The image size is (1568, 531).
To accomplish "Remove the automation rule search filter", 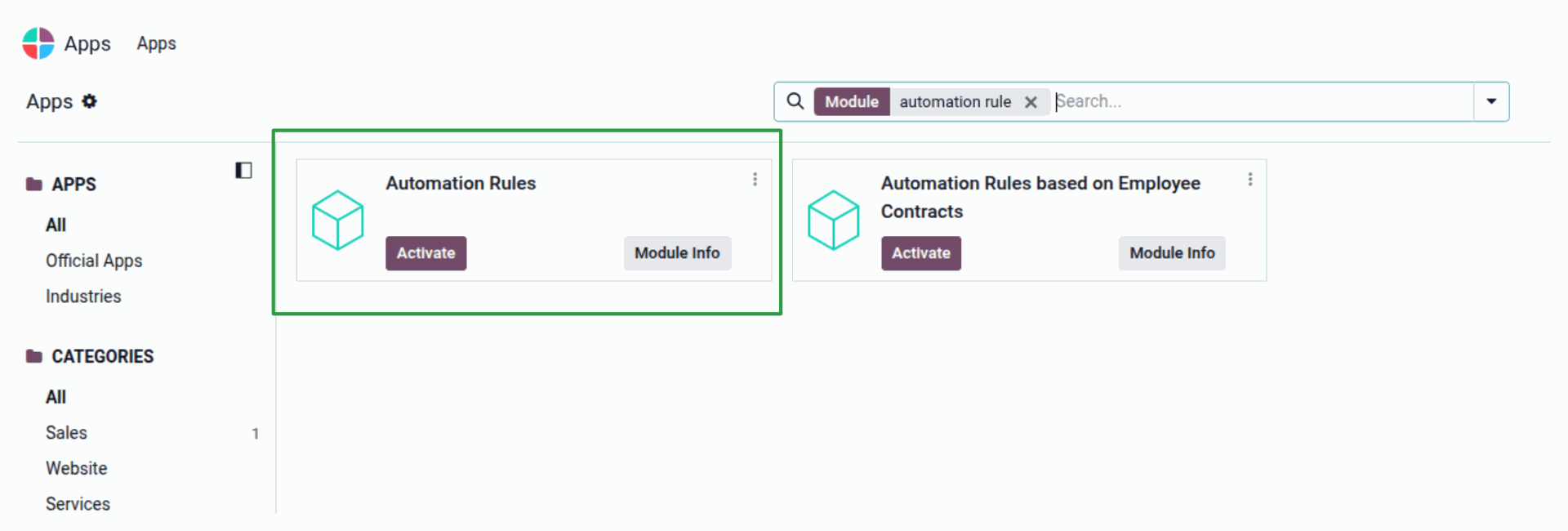I will click(x=1031, y=102).
